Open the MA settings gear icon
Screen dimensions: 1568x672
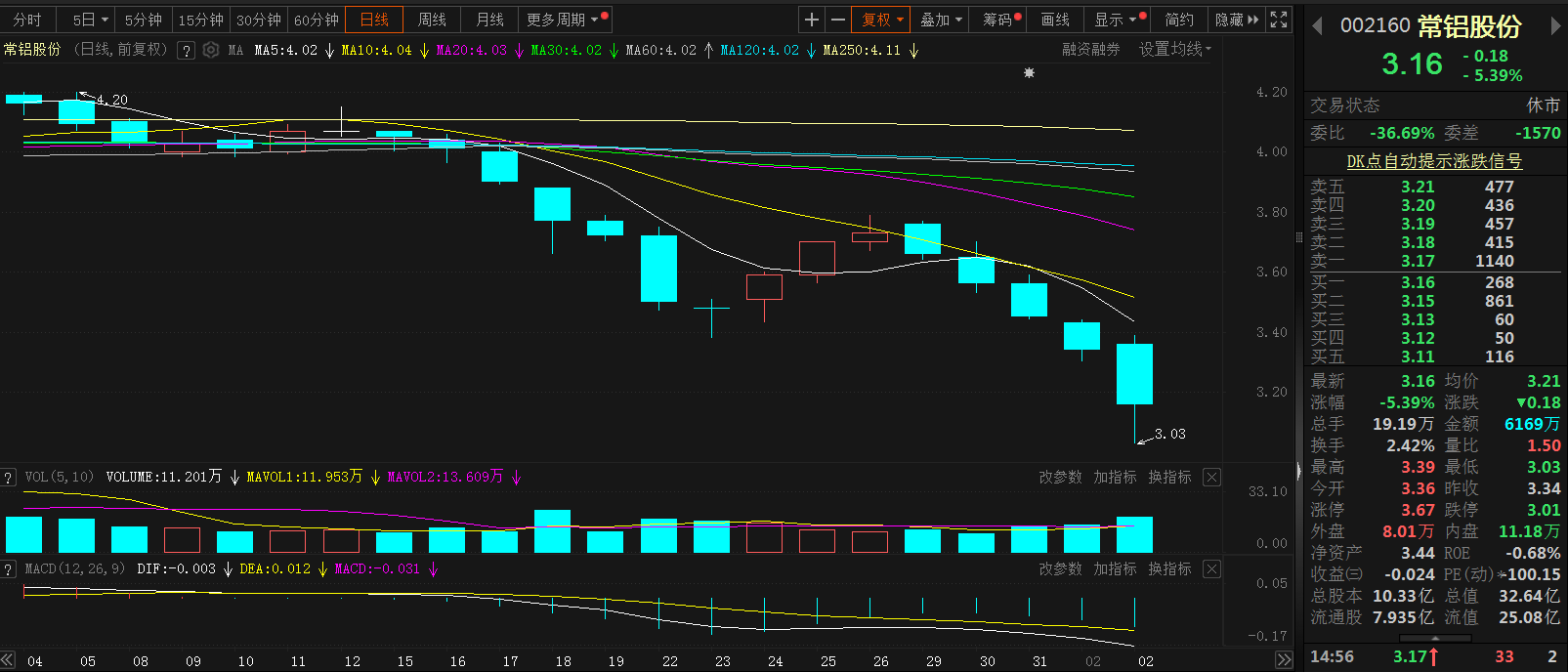pos(211,50)
